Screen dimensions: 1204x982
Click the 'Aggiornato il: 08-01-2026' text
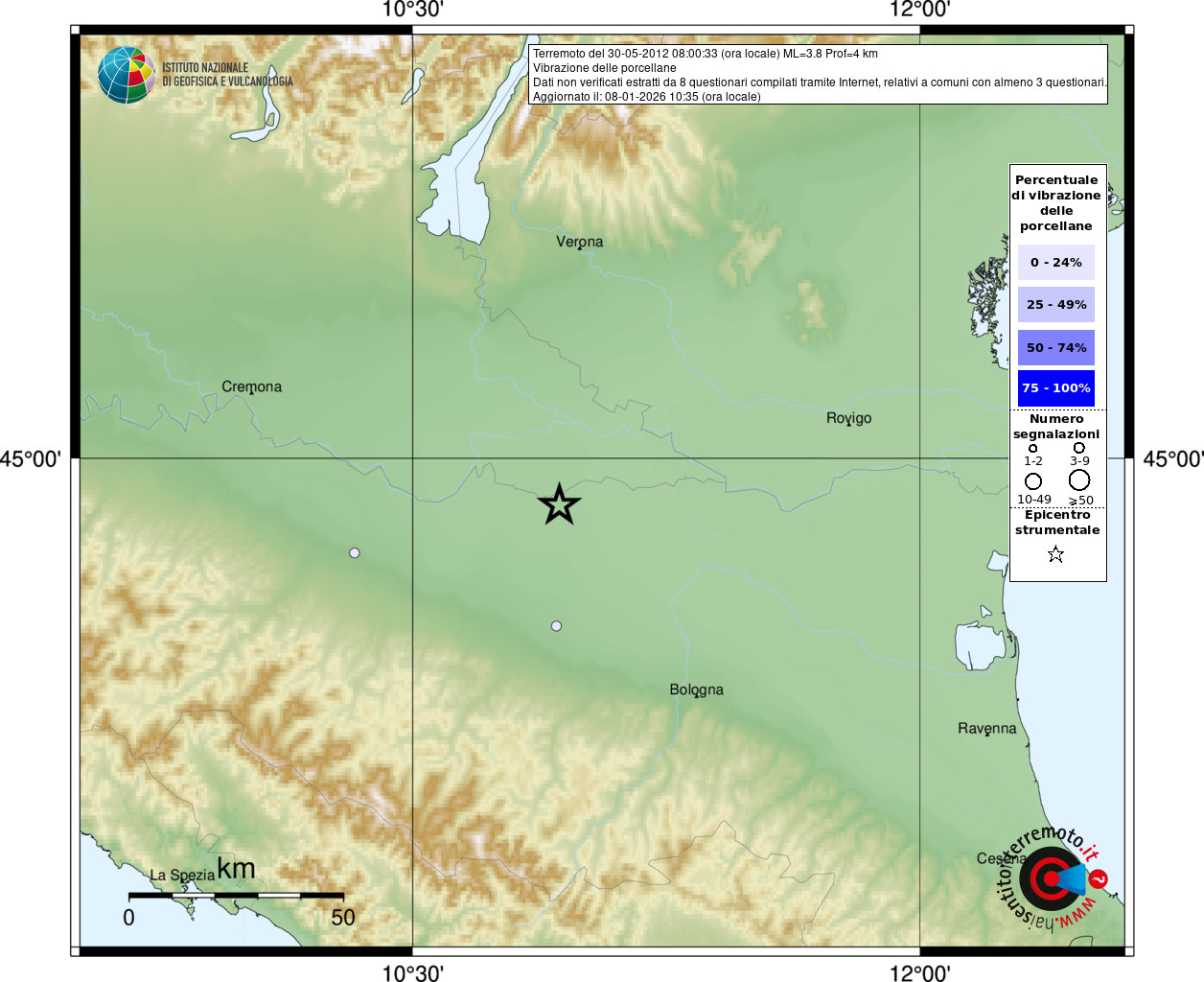click(647, 97)
